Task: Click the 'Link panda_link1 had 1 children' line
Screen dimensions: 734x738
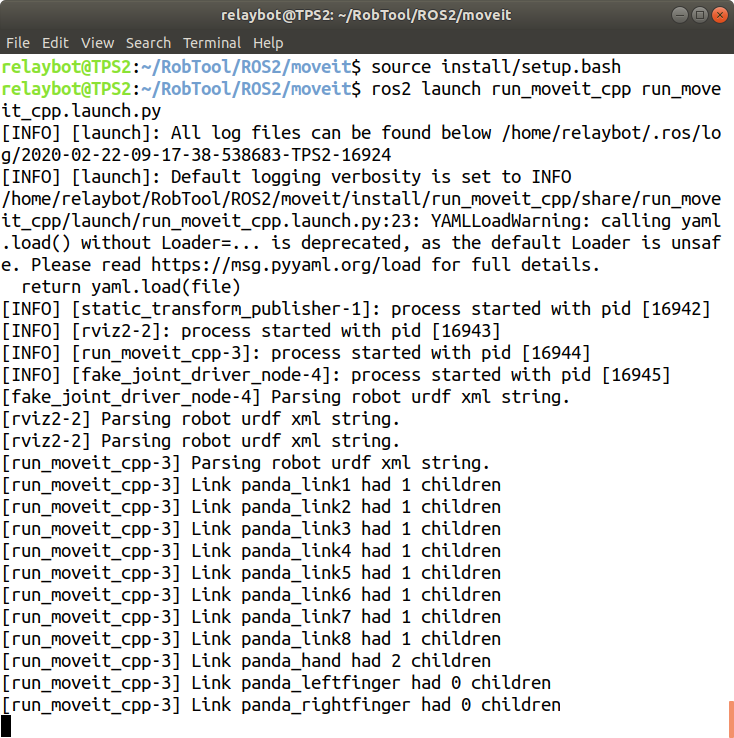Action: pos(251,485)
